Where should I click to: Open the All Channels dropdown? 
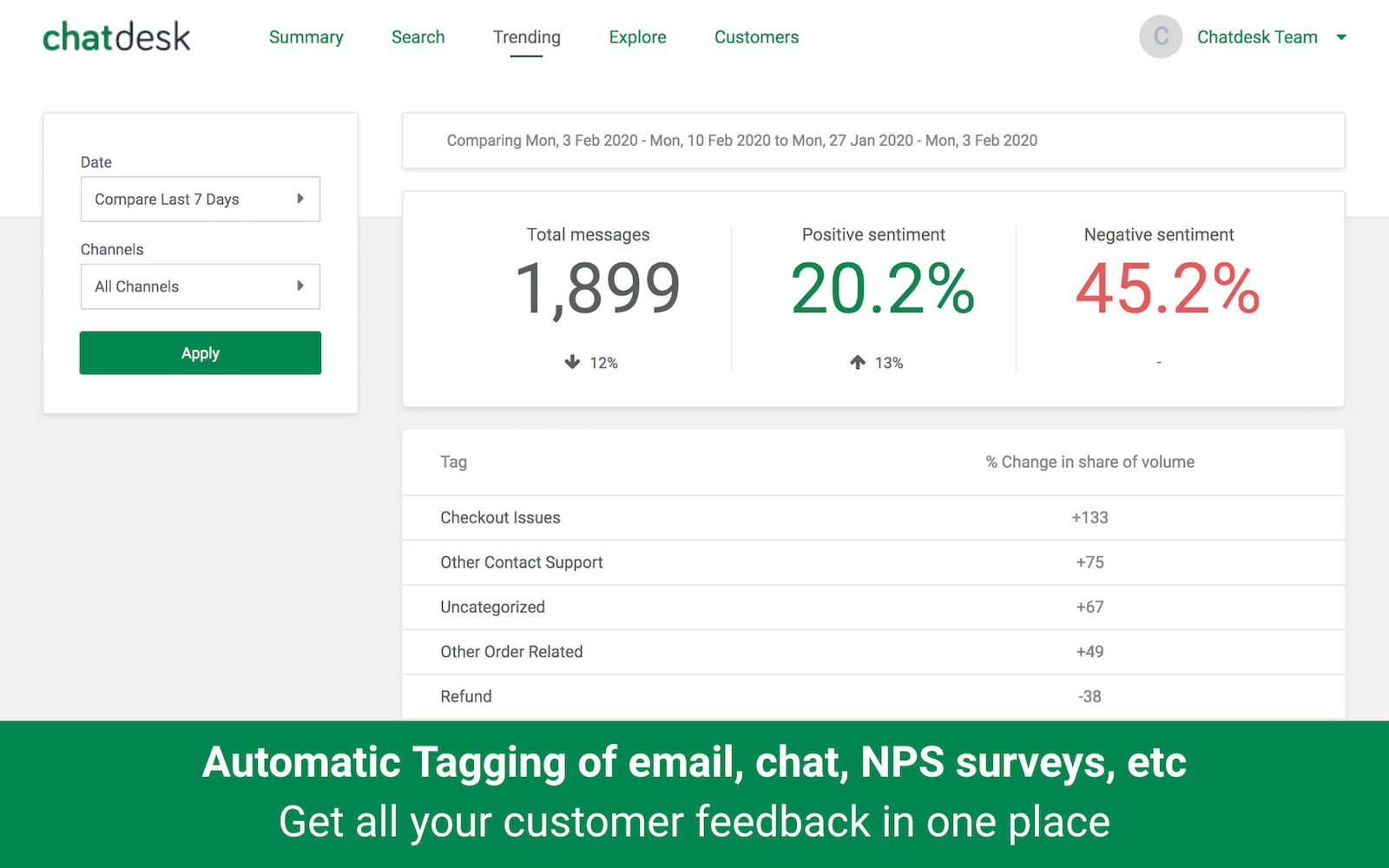[201, 286]
